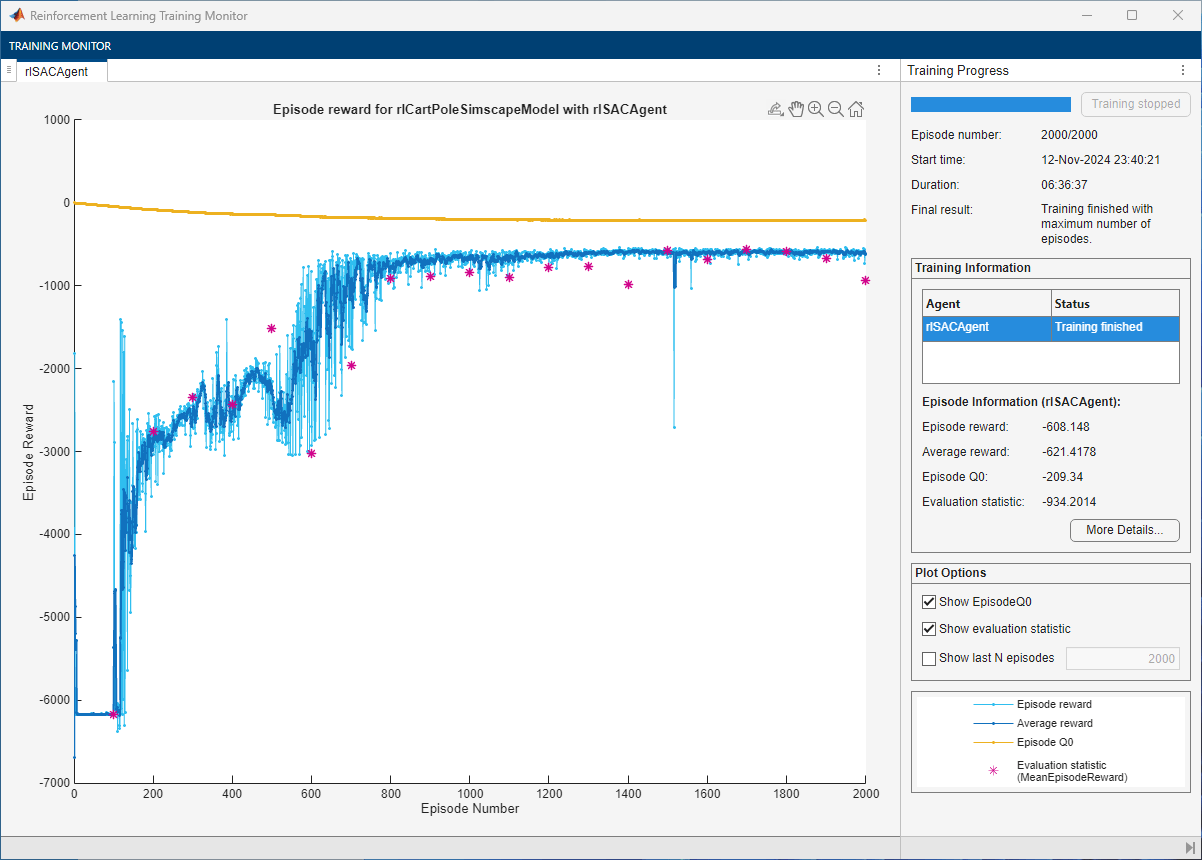This screenshot has height=860, width=1202.
Task: Click the Training stopped button
Action: tap(1135, 104)
